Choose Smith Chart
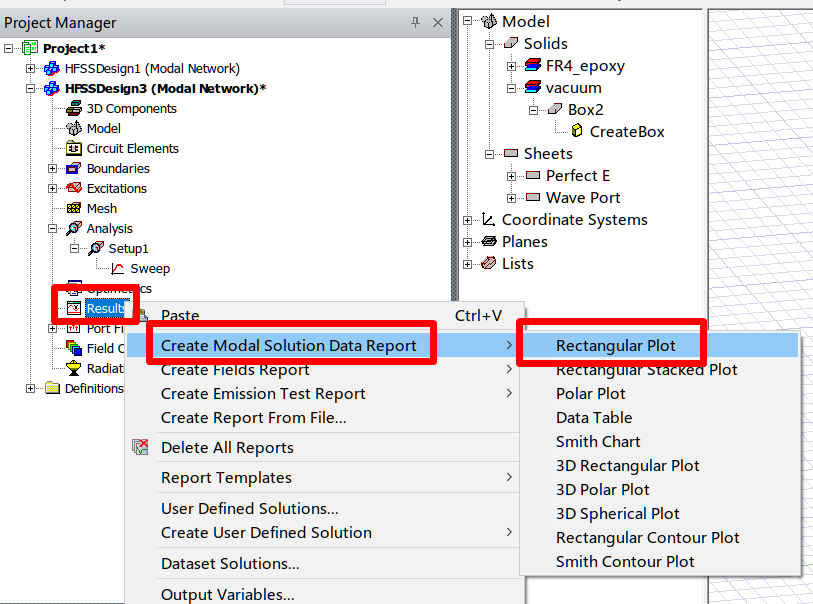 click(x=660, y=441)
